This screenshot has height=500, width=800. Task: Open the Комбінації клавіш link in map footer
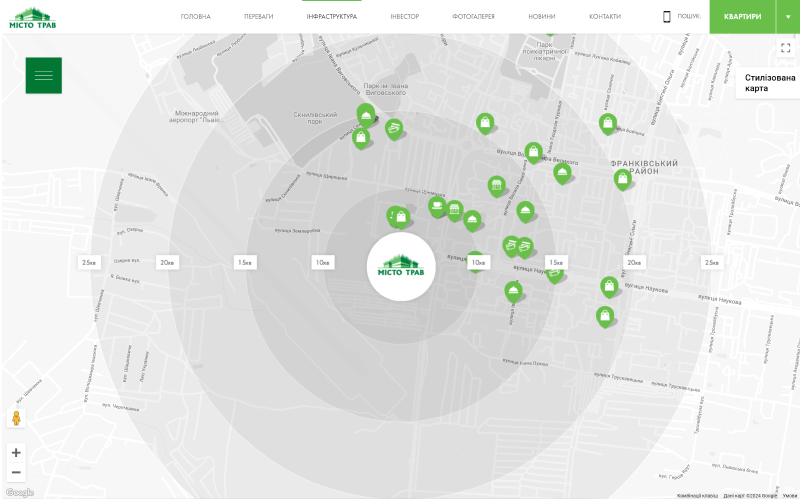pyautogui.click(x=697, y=496)
